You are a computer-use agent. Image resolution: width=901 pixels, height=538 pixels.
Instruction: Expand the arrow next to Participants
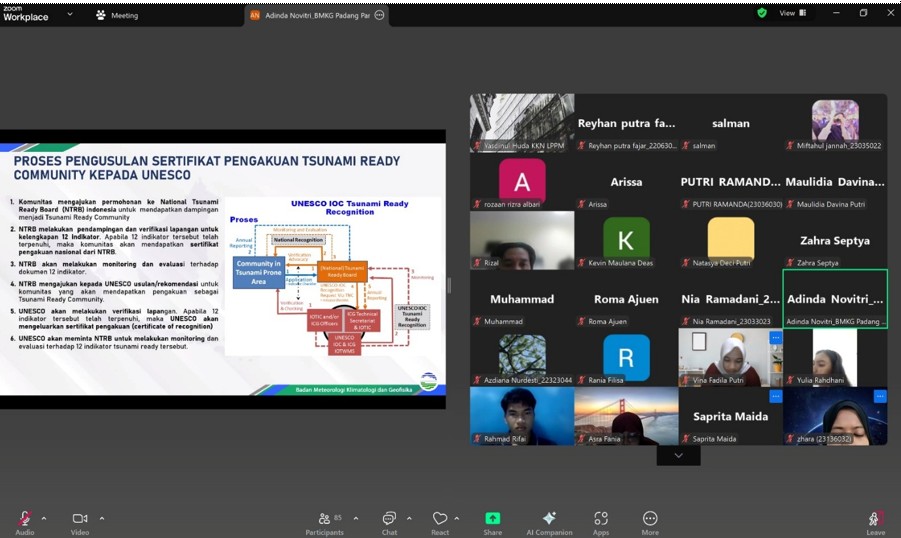tap(356, 518)
